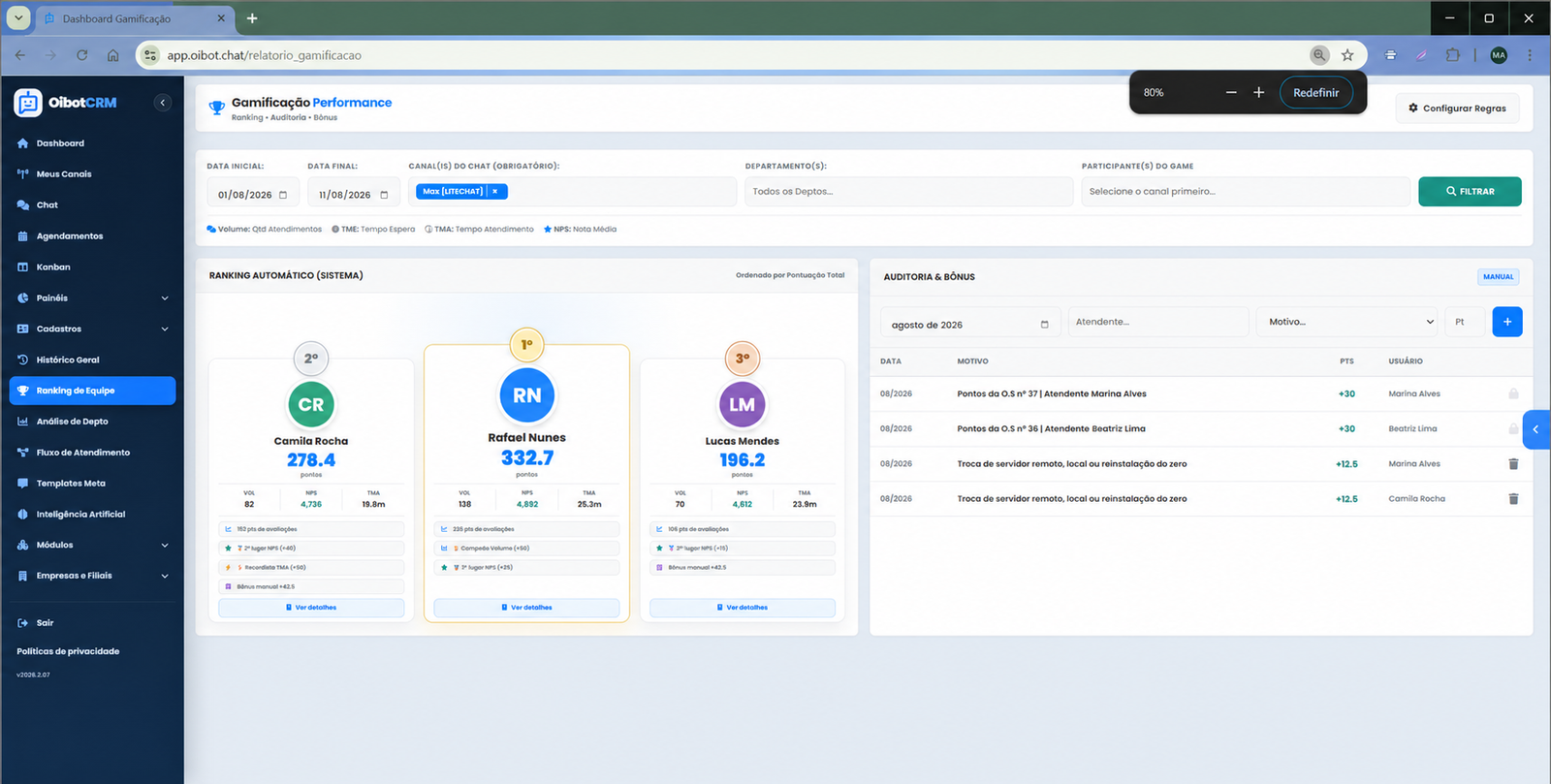Click Redefinir to reset zoom

point(1316,93)
